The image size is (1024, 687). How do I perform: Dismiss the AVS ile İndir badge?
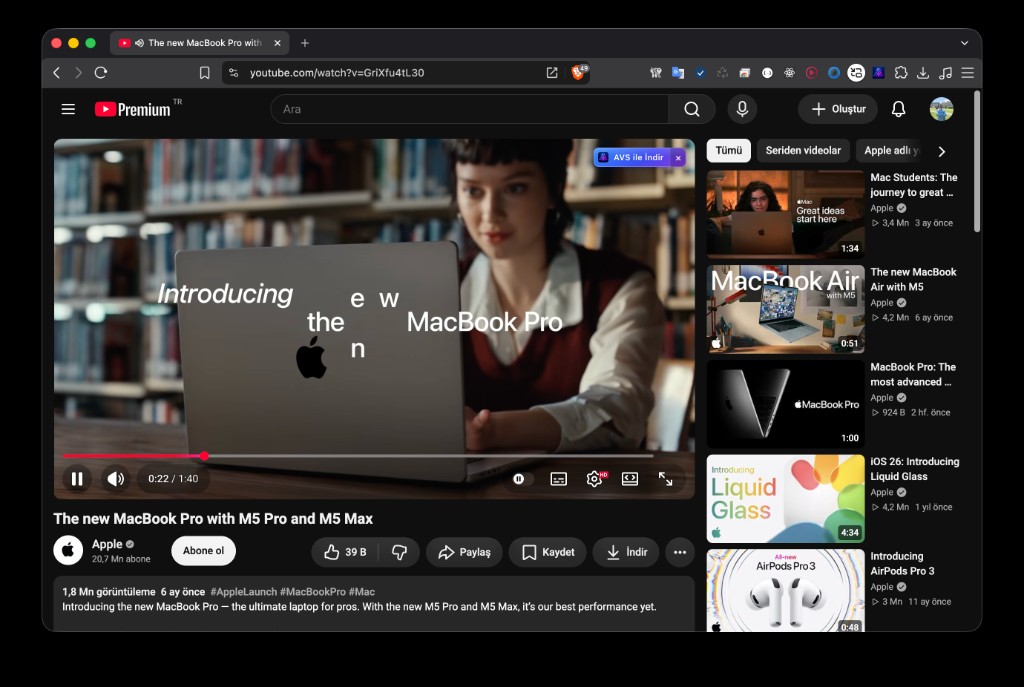(x=679, y=157)
